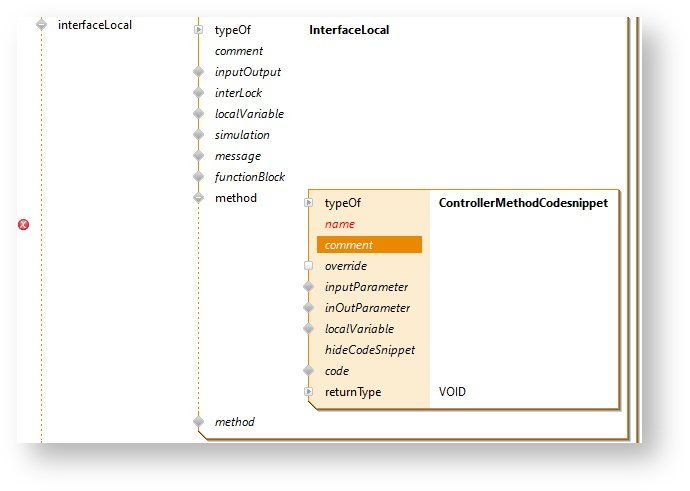
Task: Click the ControllerMethodCodesnippet type value
Action: tap(522, 203)
